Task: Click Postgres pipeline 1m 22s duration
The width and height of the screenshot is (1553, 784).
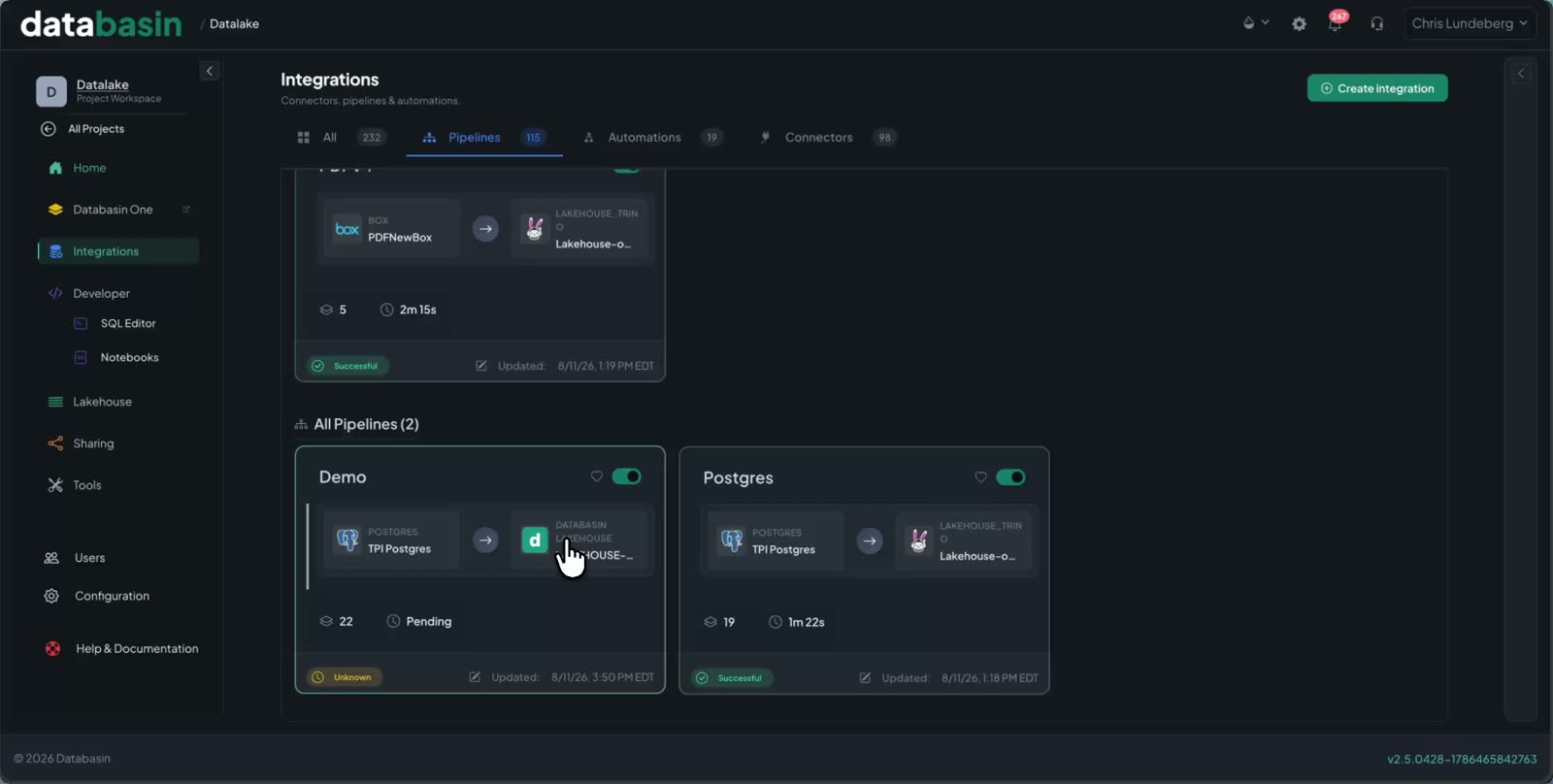Action: pyautogui.click(x=797, y=622)
